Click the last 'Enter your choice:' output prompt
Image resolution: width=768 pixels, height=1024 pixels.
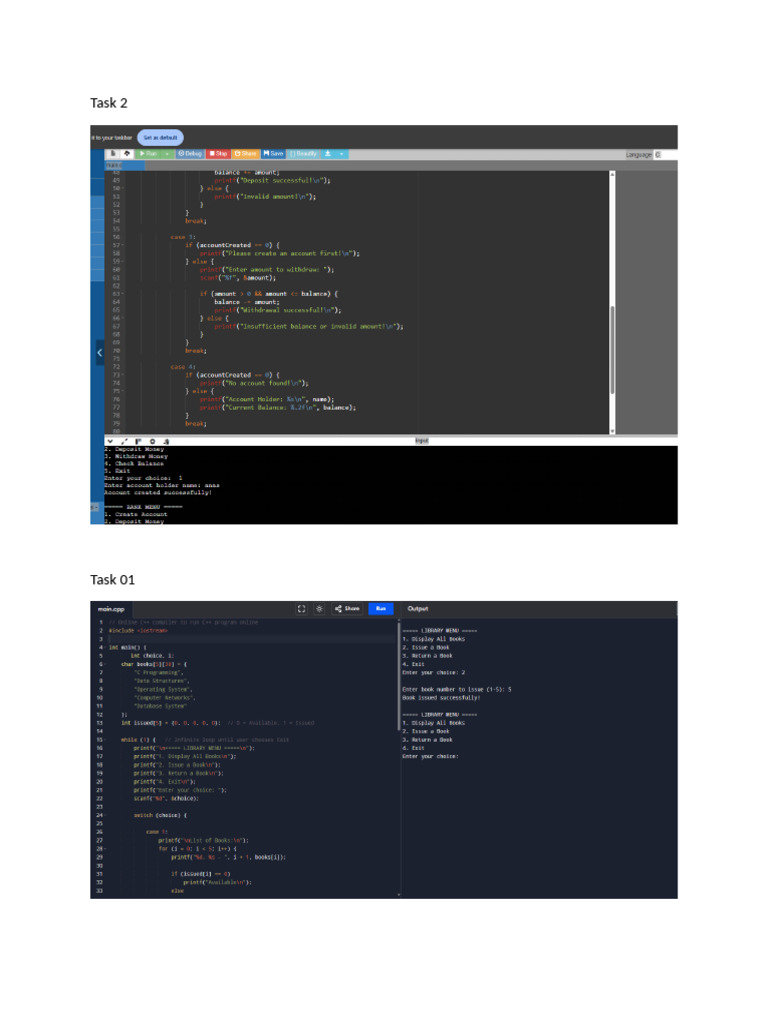point(430,756)
